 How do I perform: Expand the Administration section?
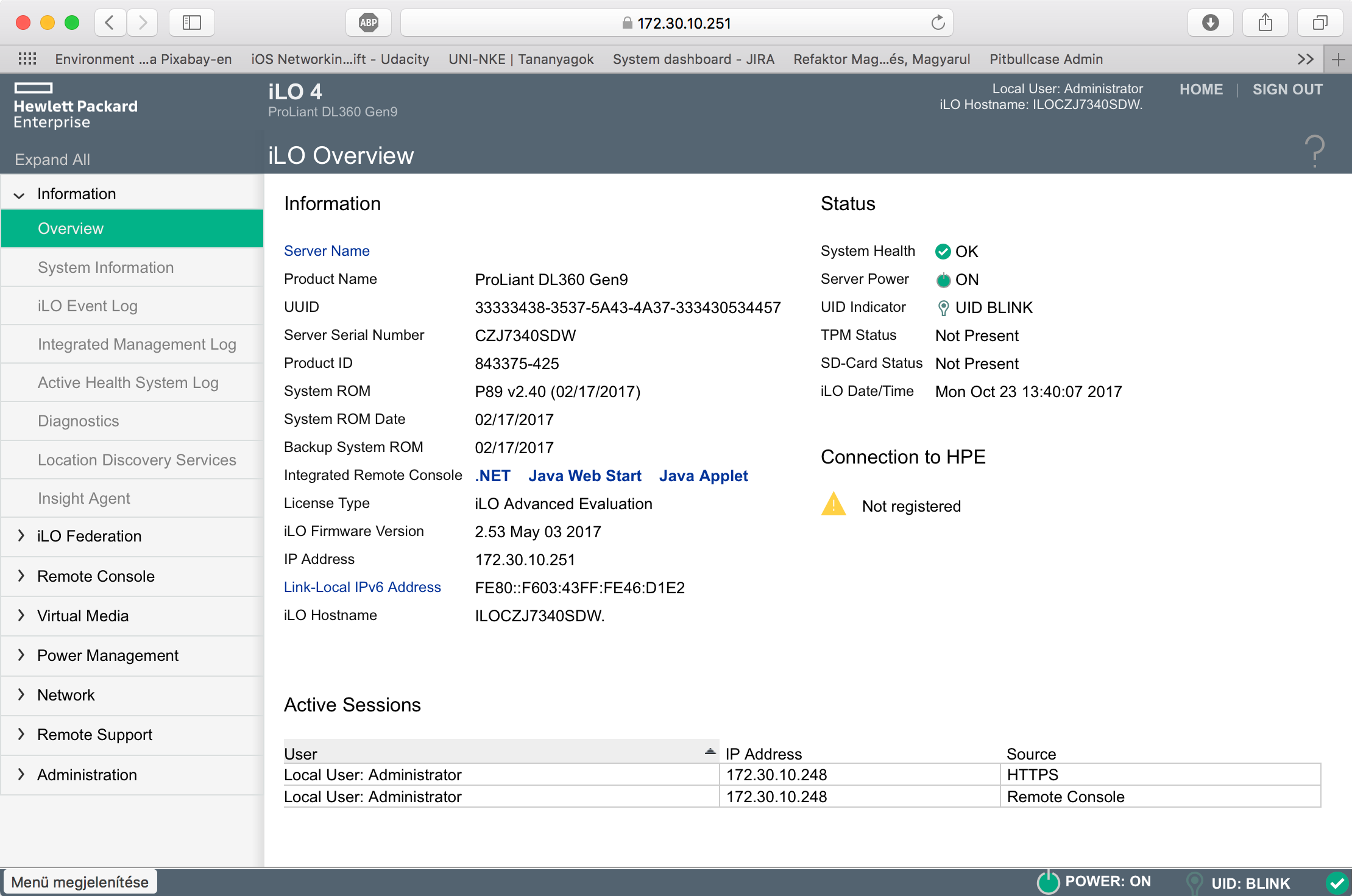coord(21,775)
